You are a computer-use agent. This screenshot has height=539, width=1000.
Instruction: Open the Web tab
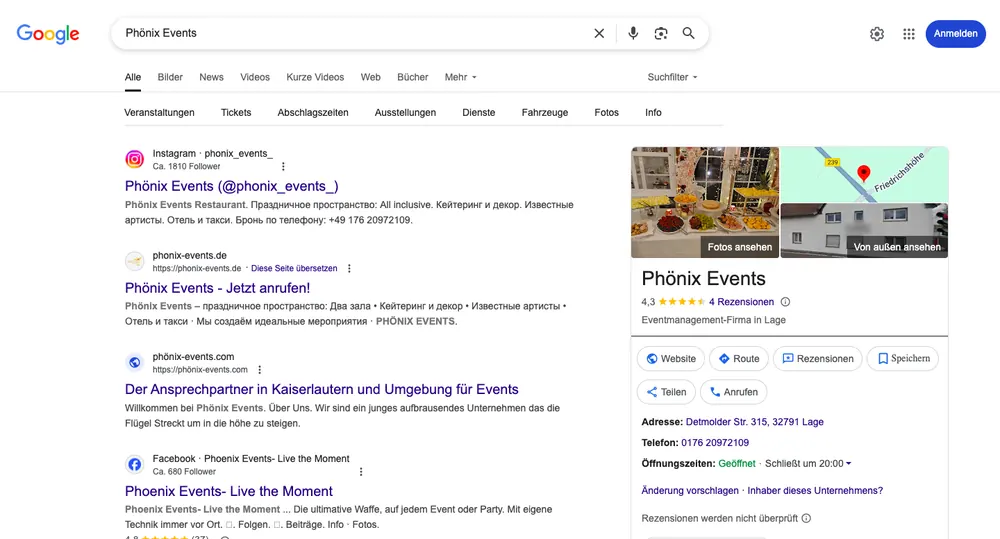point(371,77)
